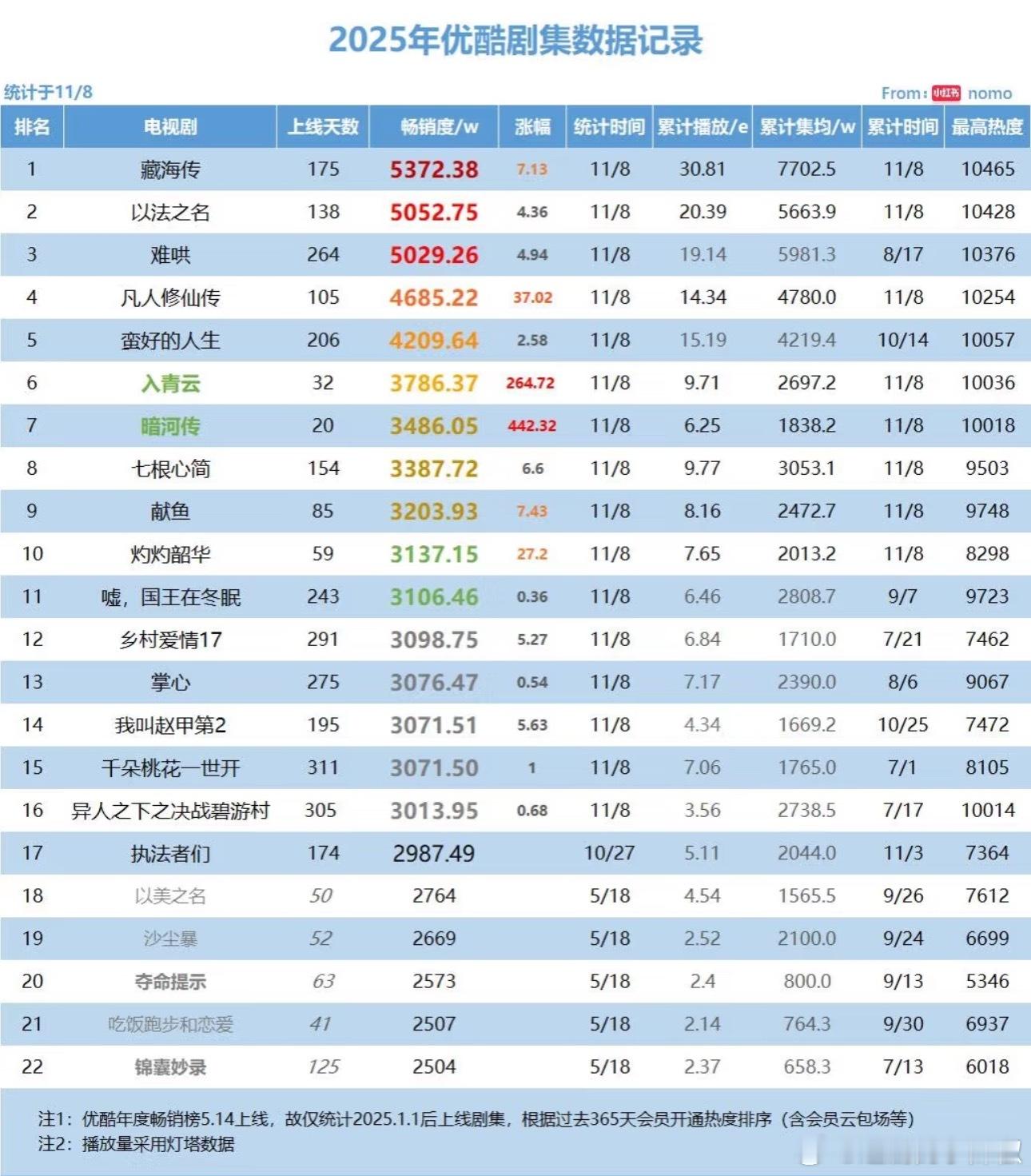Select the green drama name 入青云
Viewport: 1031px width, 1176px height.
(x=170, y=384)
